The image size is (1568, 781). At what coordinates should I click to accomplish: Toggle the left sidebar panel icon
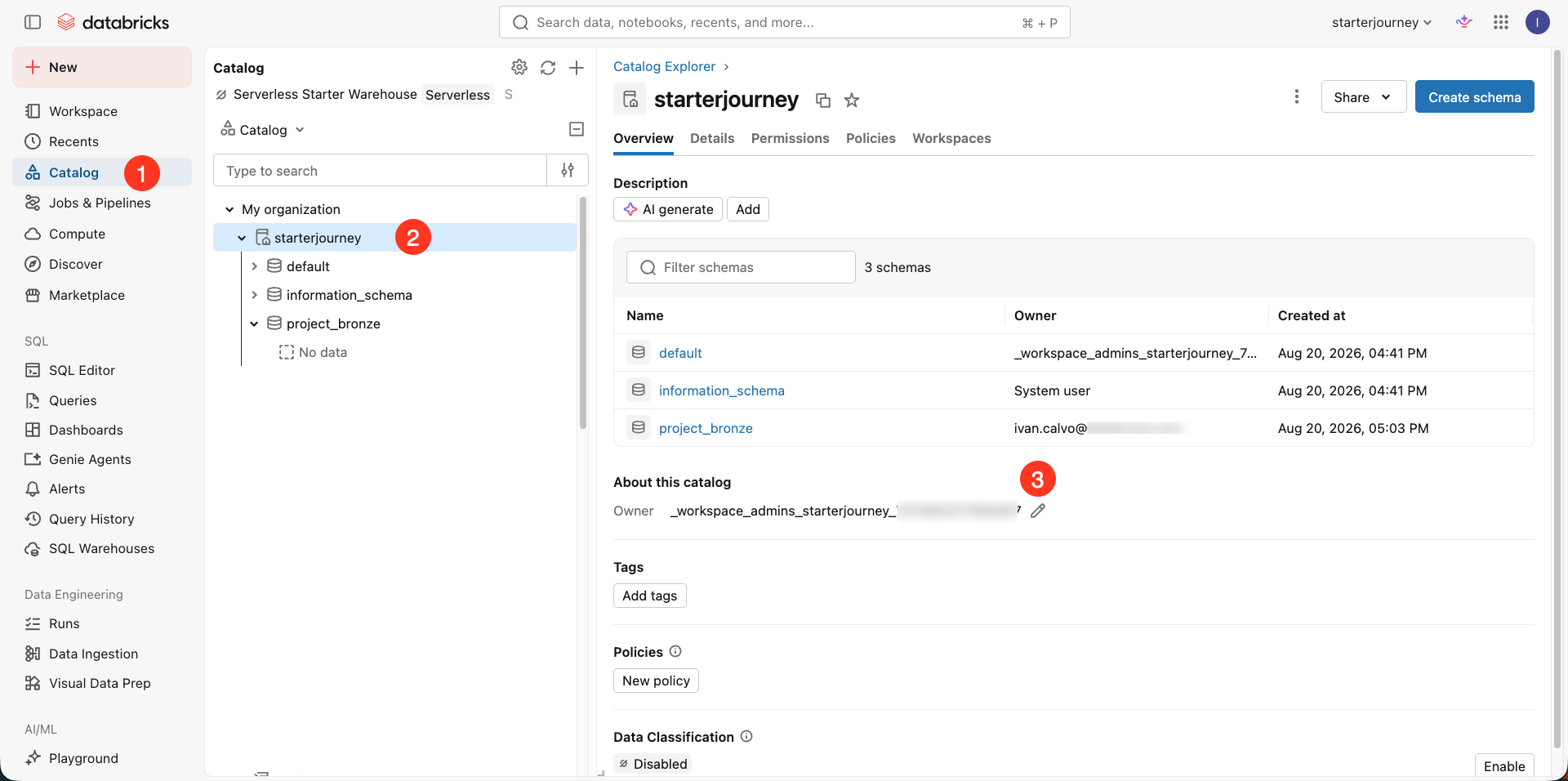(33, 22)
